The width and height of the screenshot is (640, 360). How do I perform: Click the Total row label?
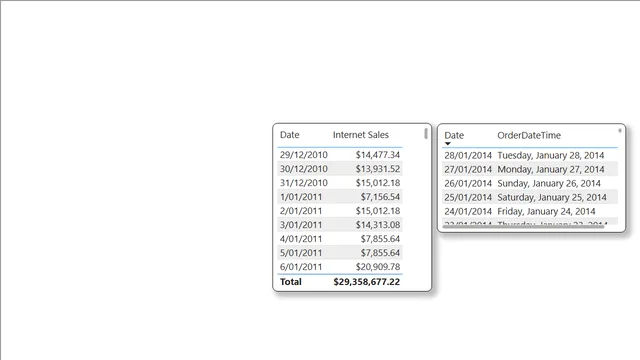(x=291, y=282)
